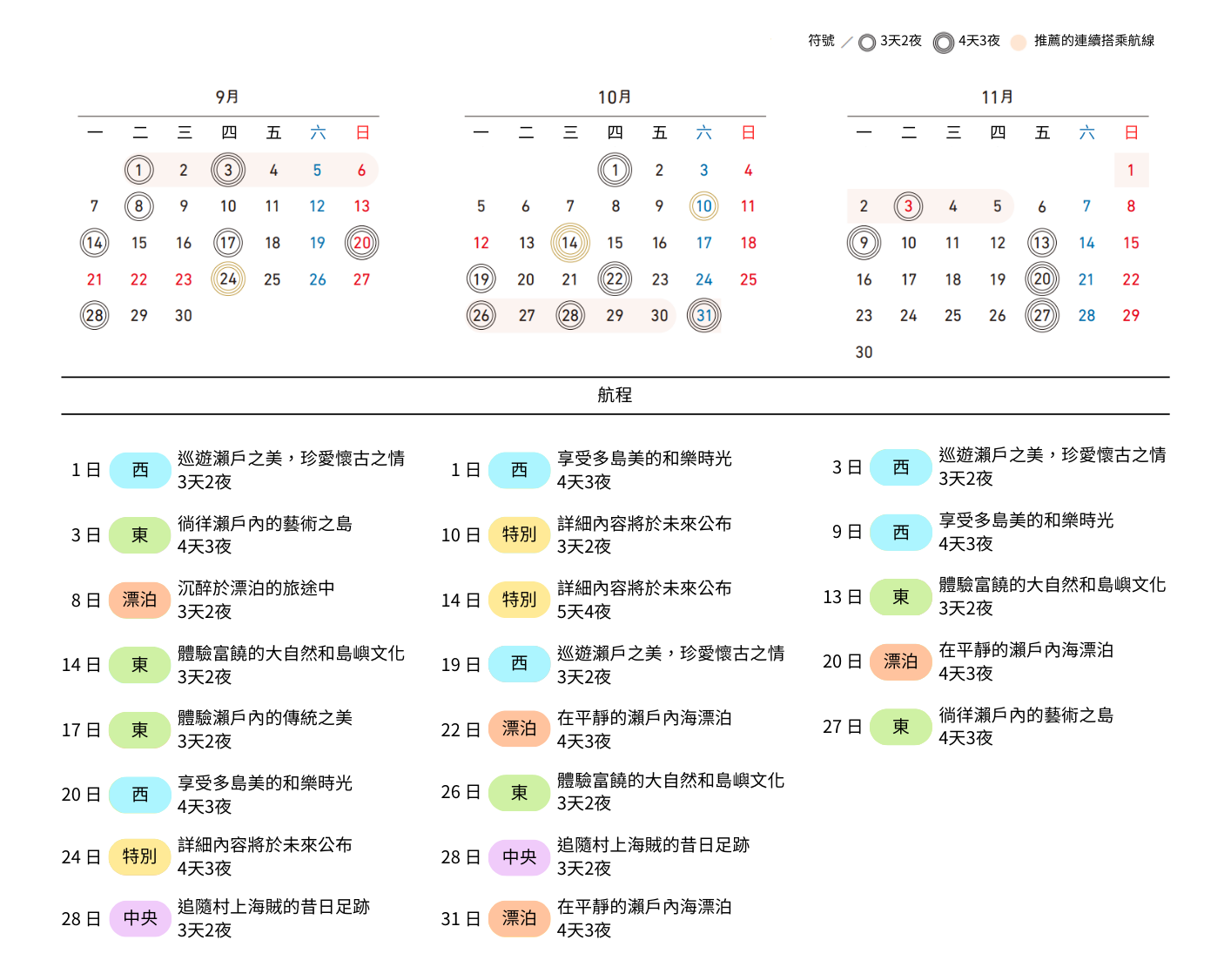Click the 航程 section header
This screenshot has height=980, width=1231.
pos(615,395)
